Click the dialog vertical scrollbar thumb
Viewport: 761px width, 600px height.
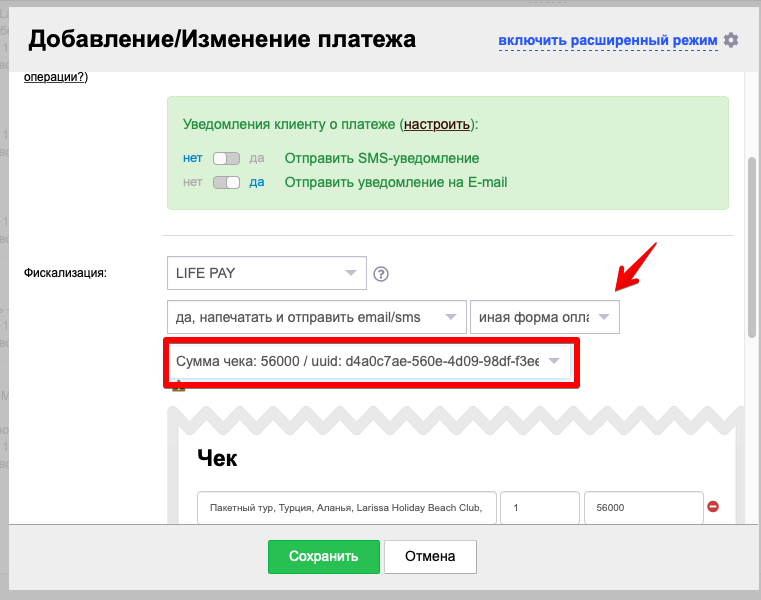[x=752, y=247]
